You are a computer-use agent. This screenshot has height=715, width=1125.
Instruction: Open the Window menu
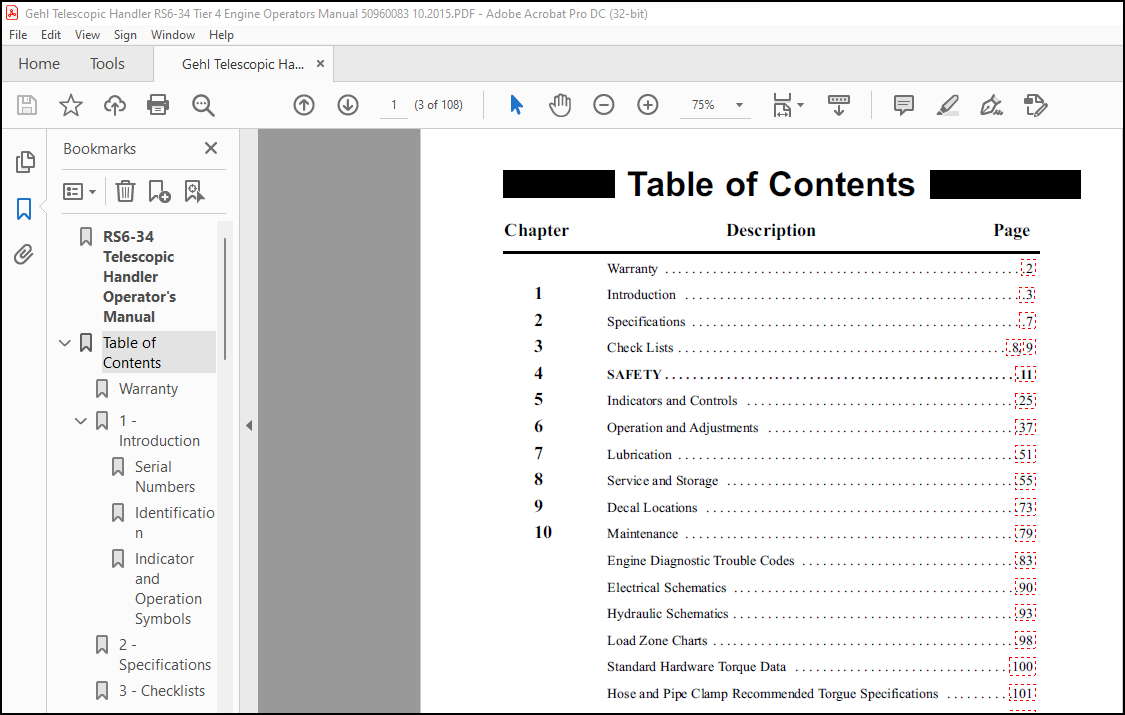point(173,34)
